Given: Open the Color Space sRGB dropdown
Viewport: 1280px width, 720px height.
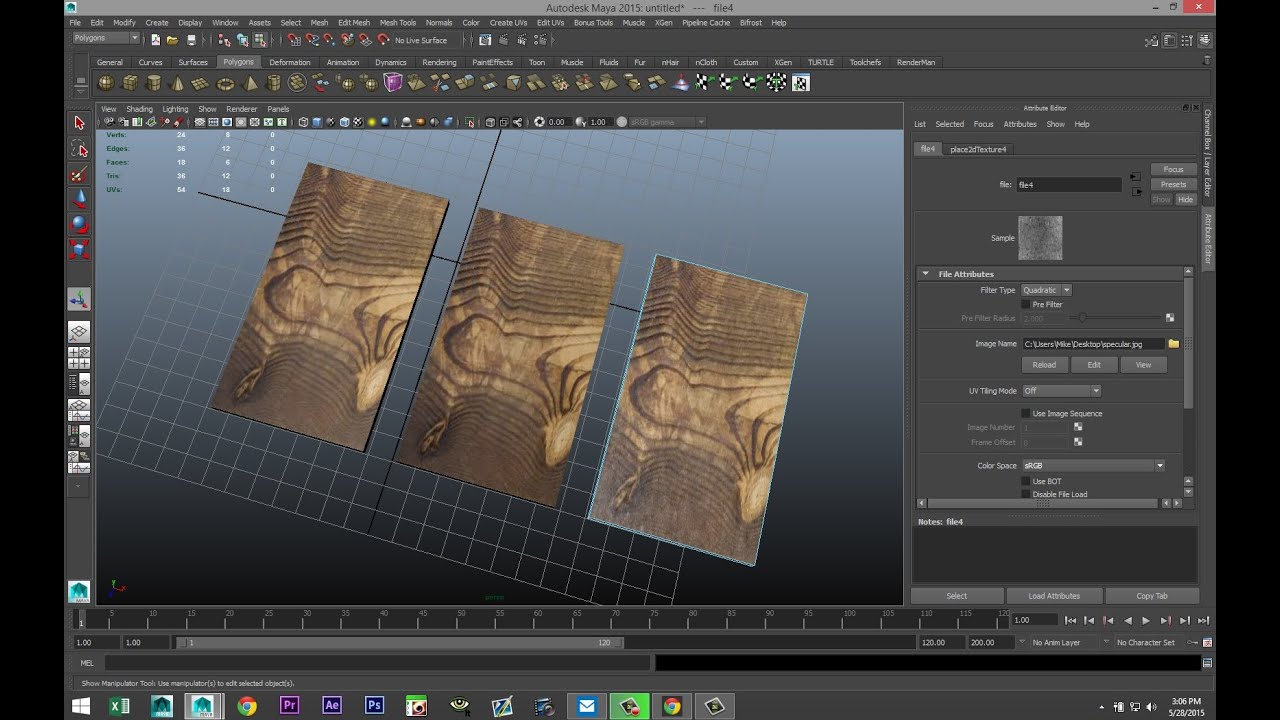Looking at the screenshot, I should coord(1093,466).
